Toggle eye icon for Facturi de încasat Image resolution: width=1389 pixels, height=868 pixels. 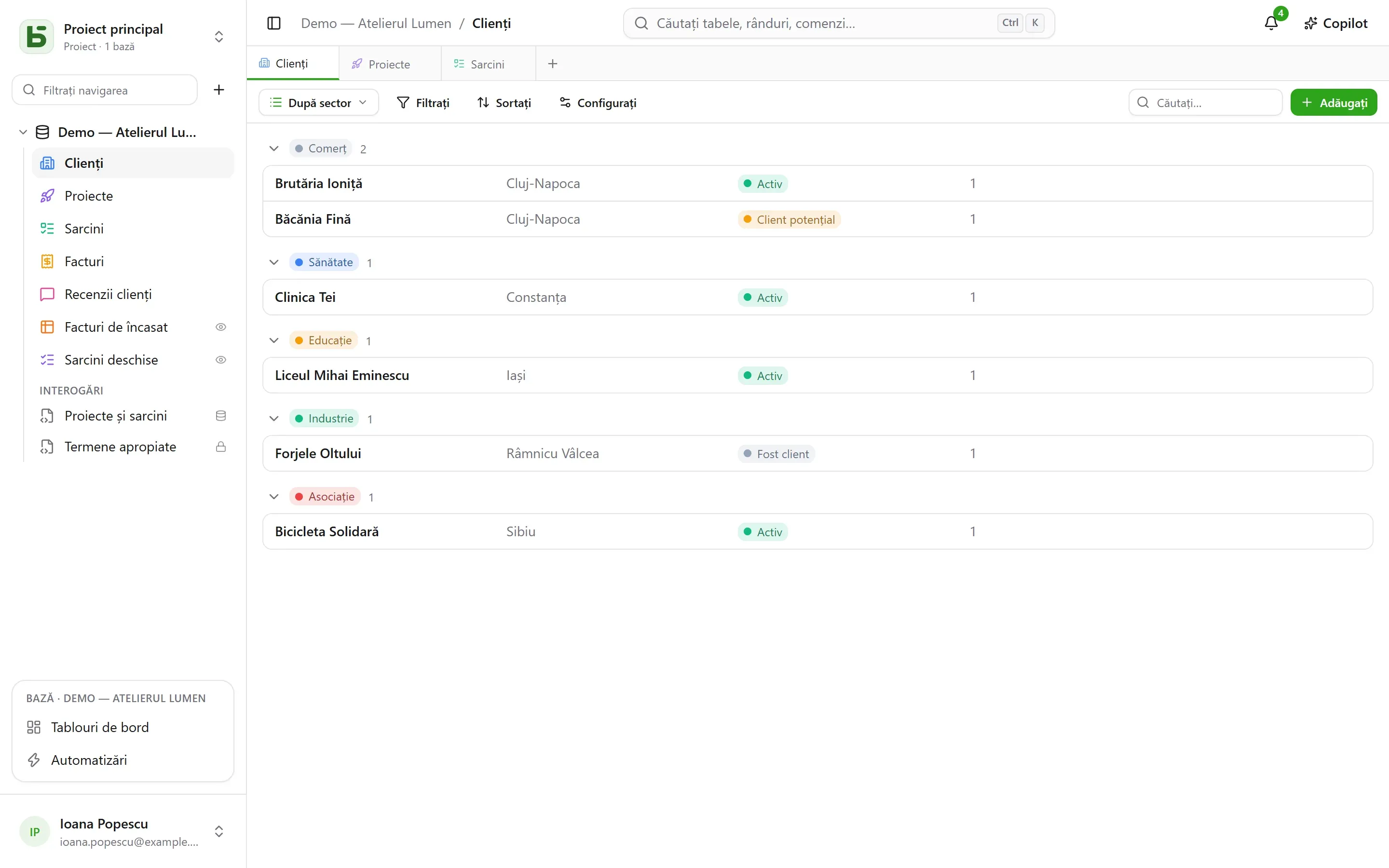point(220,326)
